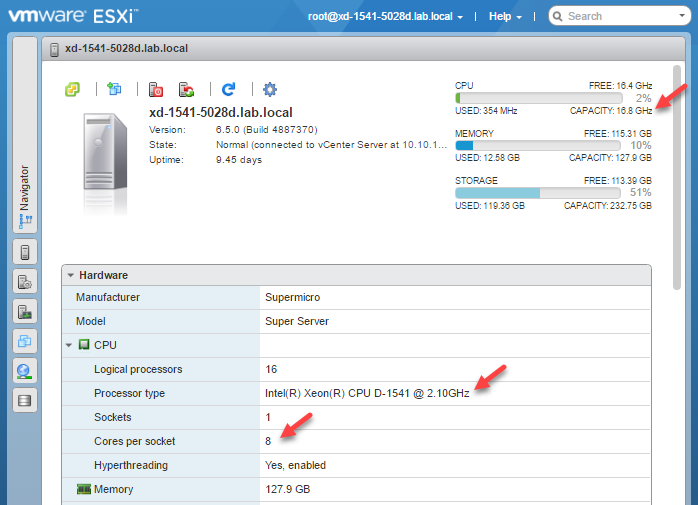Click the vertical scrollbar thumb
698x505 pixels.
click(677, 177)
